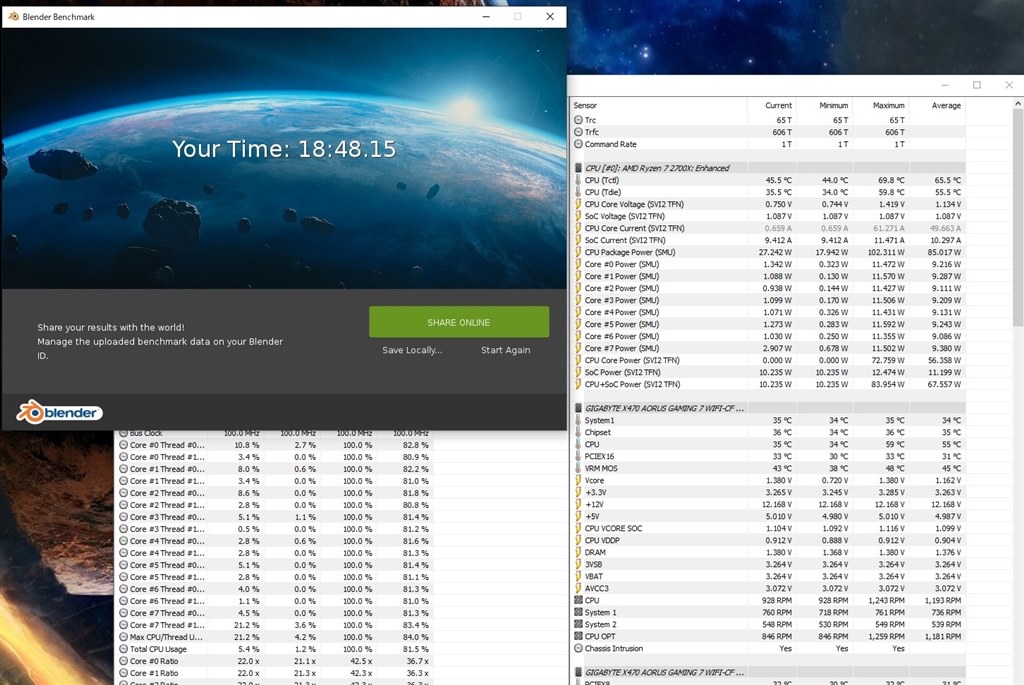Screen dimensions: 1024x685
Task: Sort by the Current column header
Action: [778, 105]
